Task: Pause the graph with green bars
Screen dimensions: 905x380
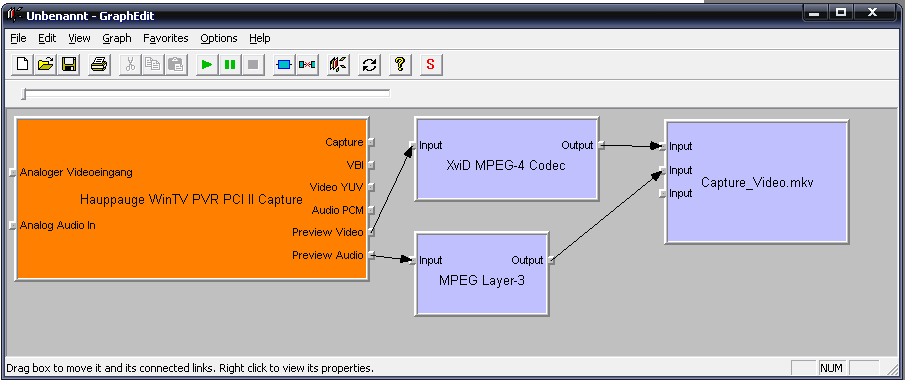Action: click(230, 64)
